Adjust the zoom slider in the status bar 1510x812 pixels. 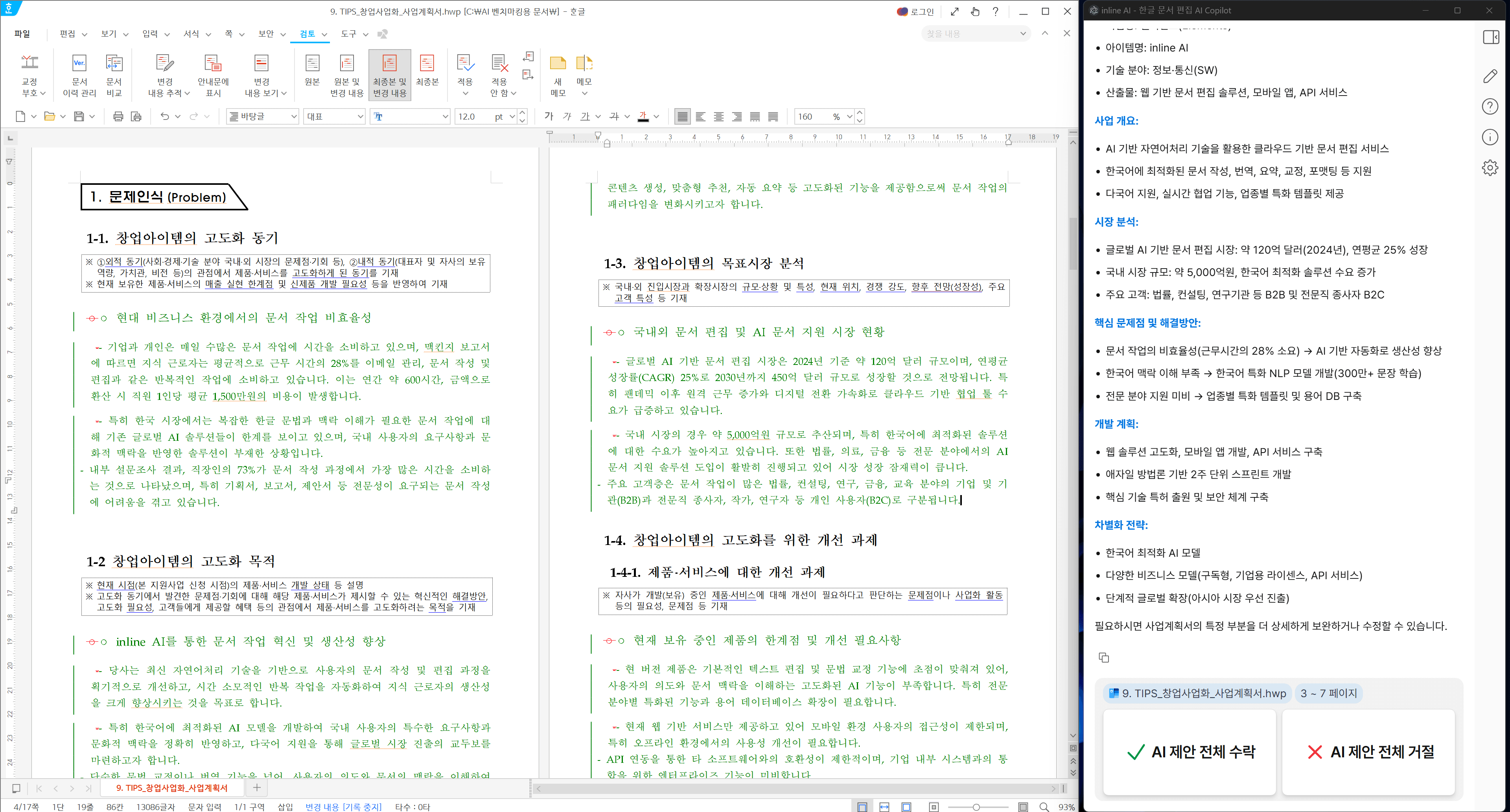977,807
